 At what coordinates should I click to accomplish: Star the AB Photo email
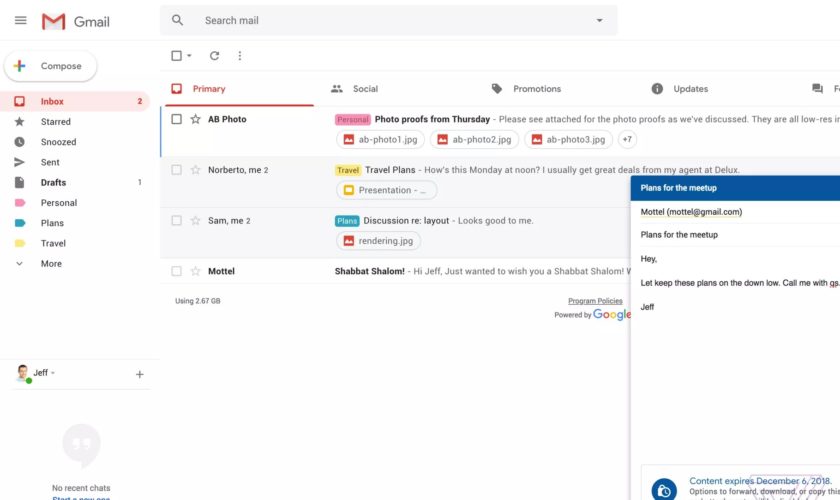pos(196,119)
